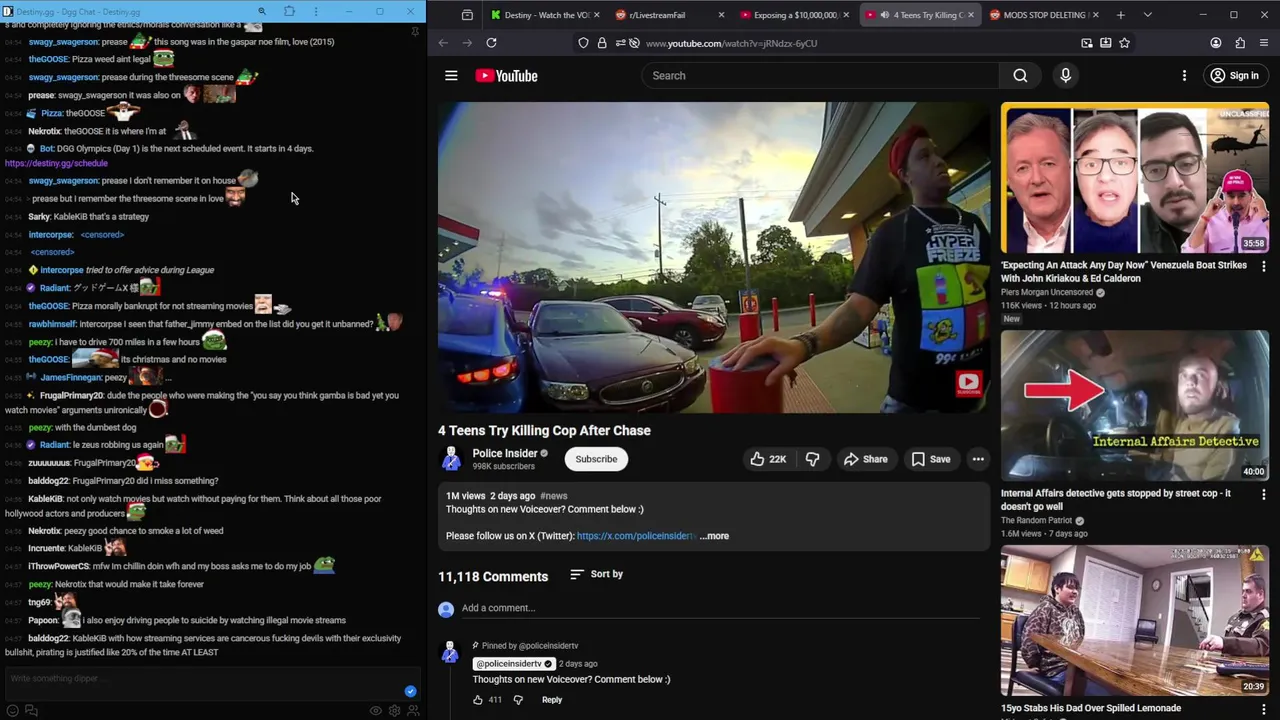Click zoom magnifier in Destiny chat title bar
Screen dimensions: 1280x720
point(262,11)
